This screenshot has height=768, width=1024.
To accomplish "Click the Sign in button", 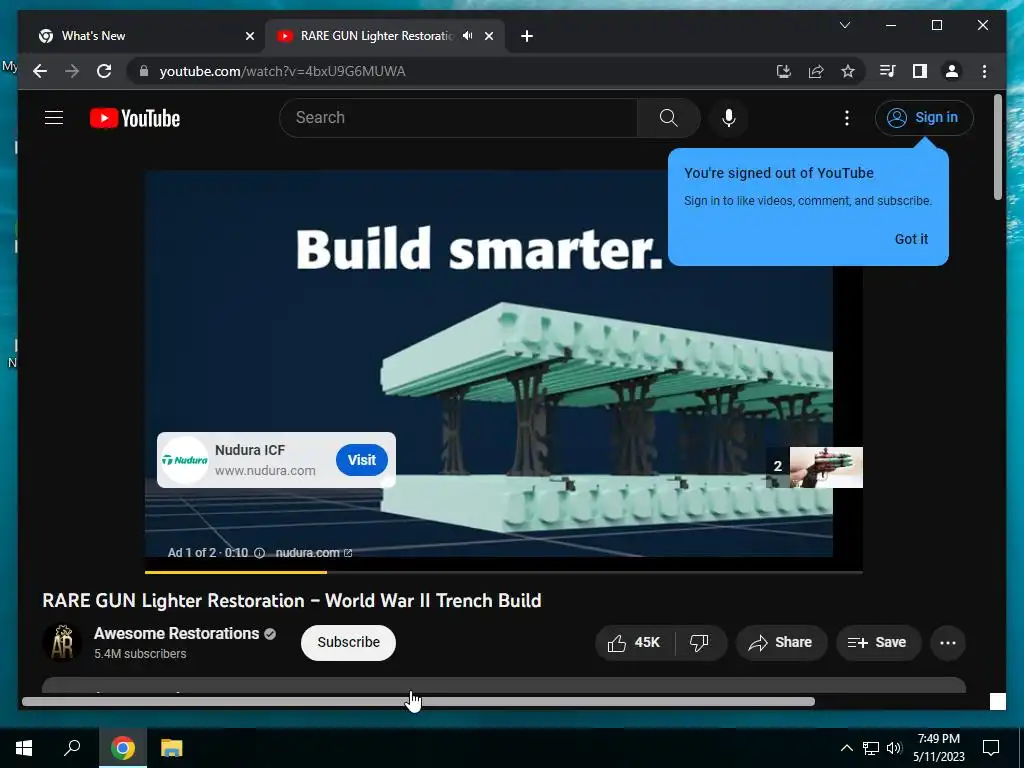I will click(x=924, y=118).
